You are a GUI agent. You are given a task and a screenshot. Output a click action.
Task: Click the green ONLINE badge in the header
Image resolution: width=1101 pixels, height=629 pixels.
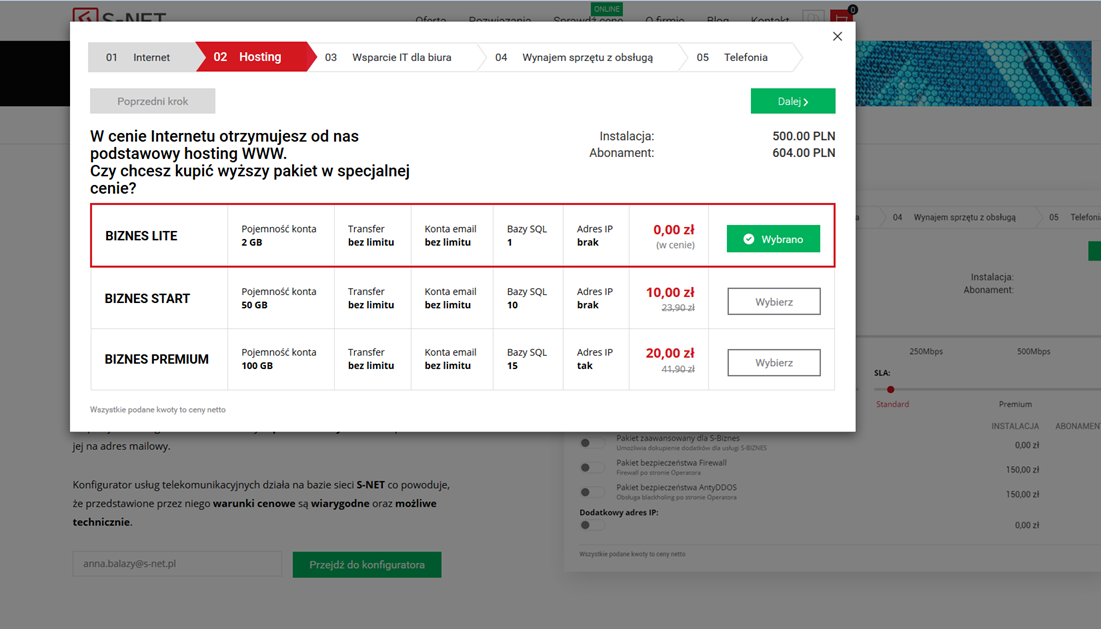[x=607, y=9]
